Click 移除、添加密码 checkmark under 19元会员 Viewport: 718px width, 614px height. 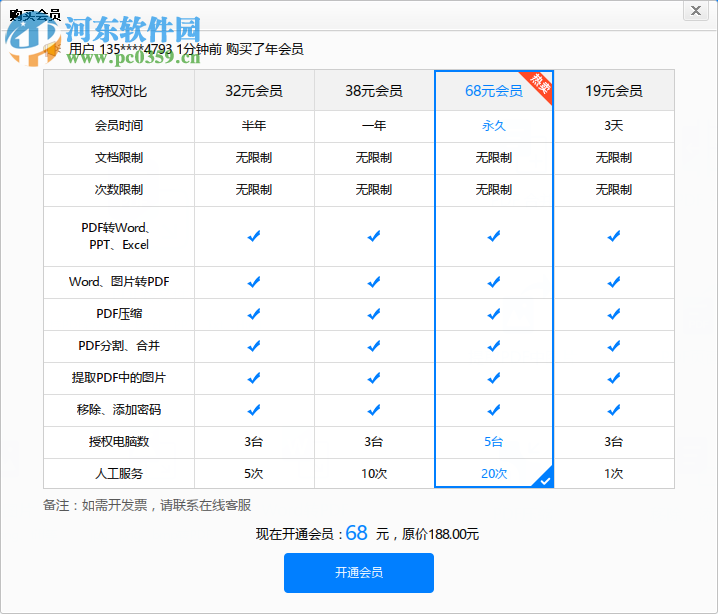[x=614, y=410]
